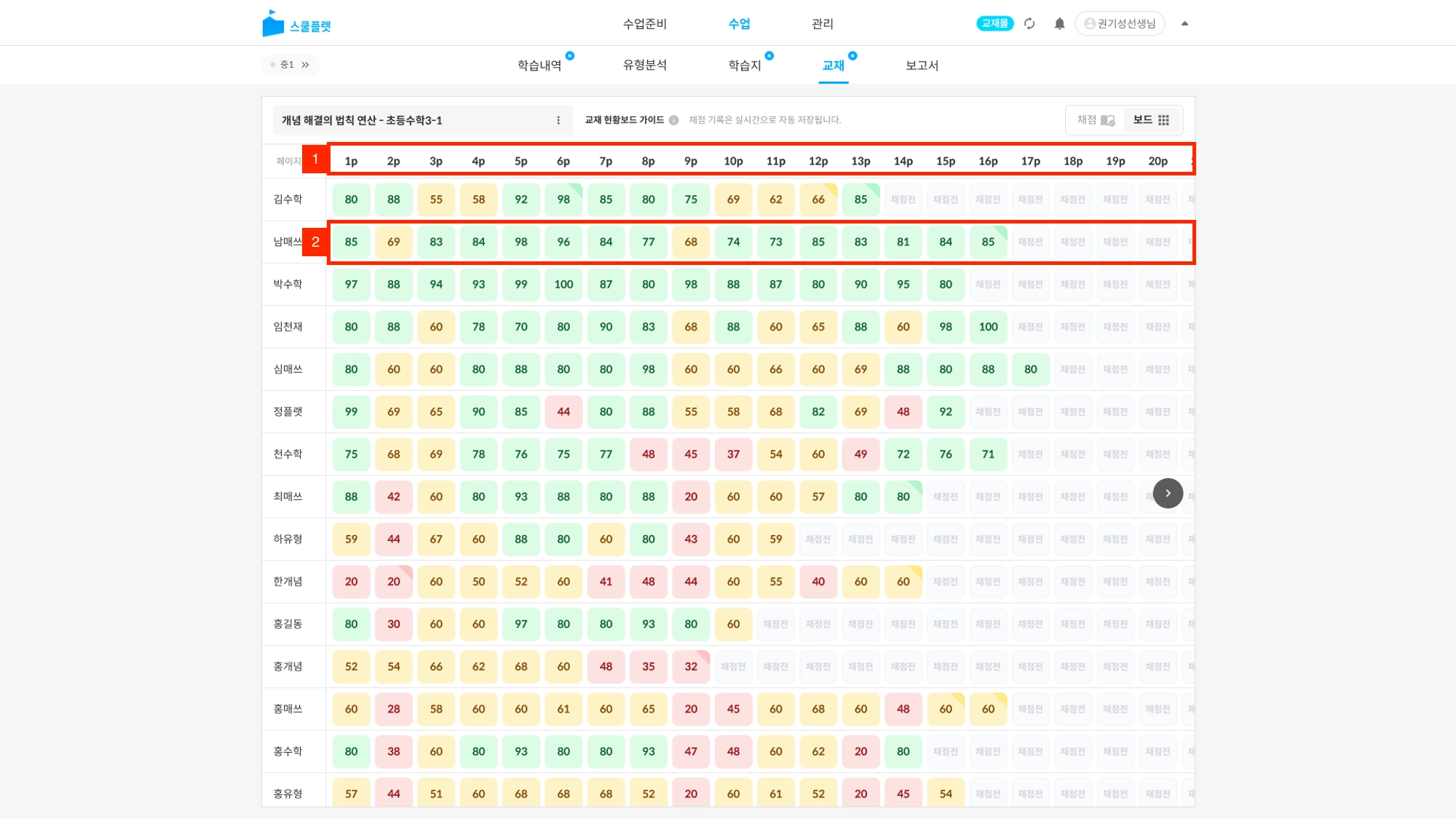The height and width of the screenshot is (819, 1456).
Task: Click 정플랫's red 44 score cell
Action: [x=563, y=412]
